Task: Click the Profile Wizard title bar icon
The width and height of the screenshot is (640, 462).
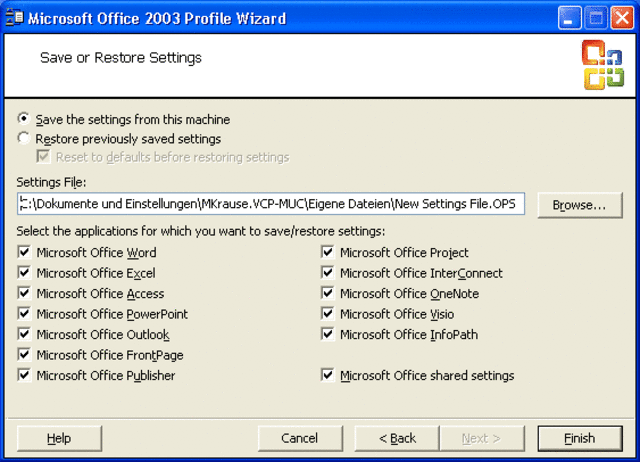Action: pos(14,18)
